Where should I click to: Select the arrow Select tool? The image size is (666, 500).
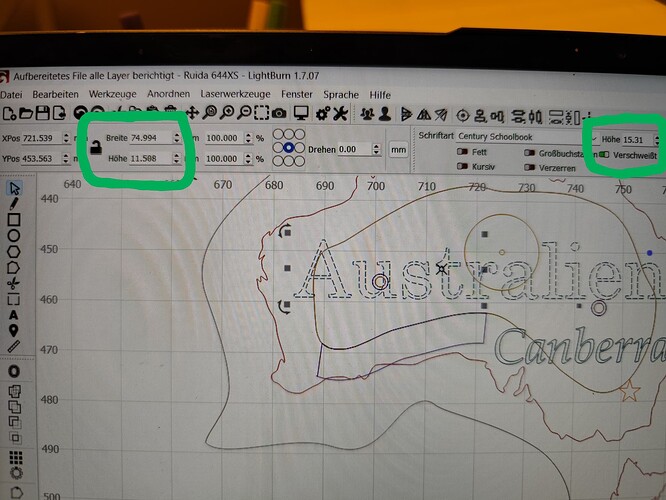point(14,188)
